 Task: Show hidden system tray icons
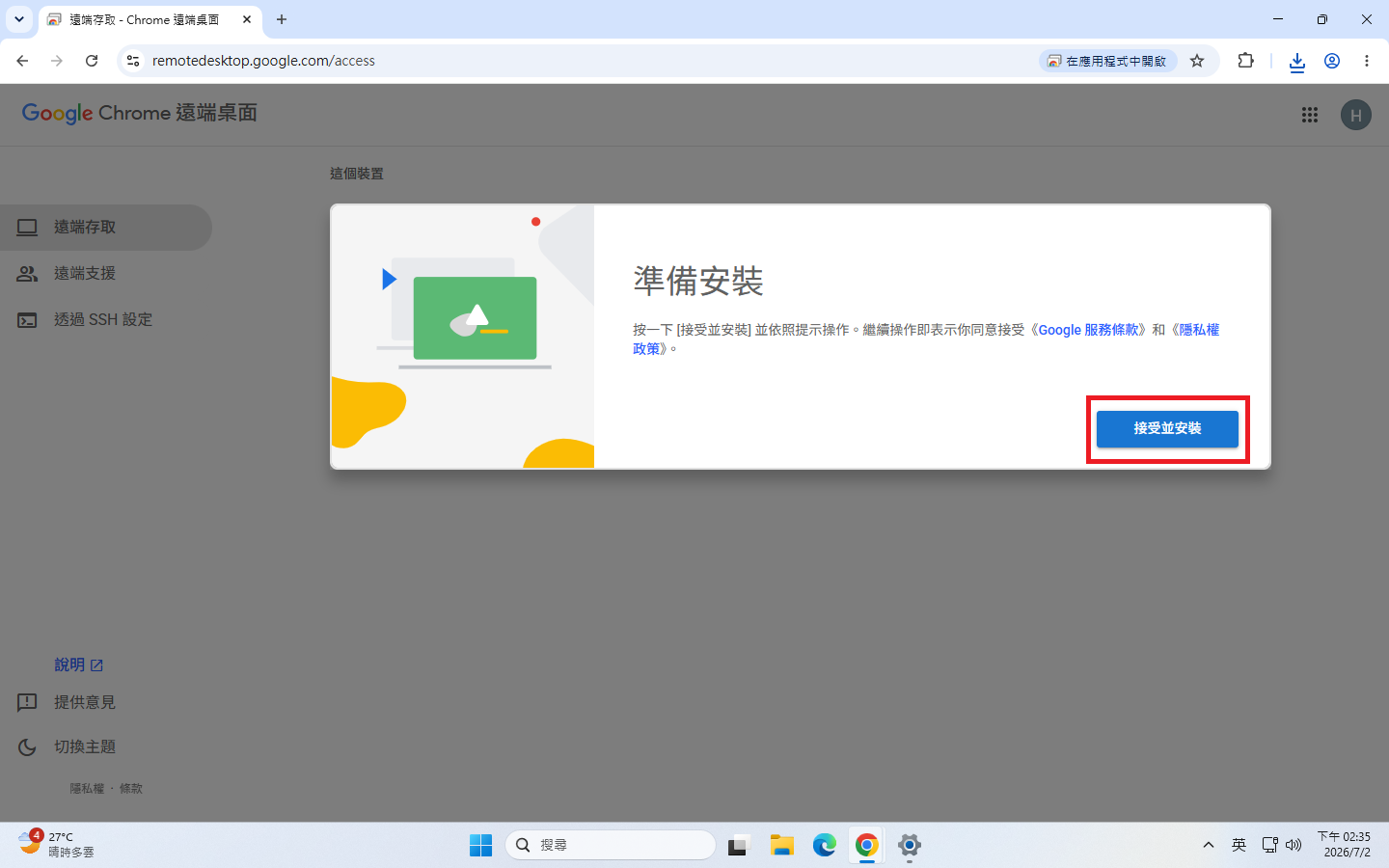pyautogui.click(x=1208, y=845)
